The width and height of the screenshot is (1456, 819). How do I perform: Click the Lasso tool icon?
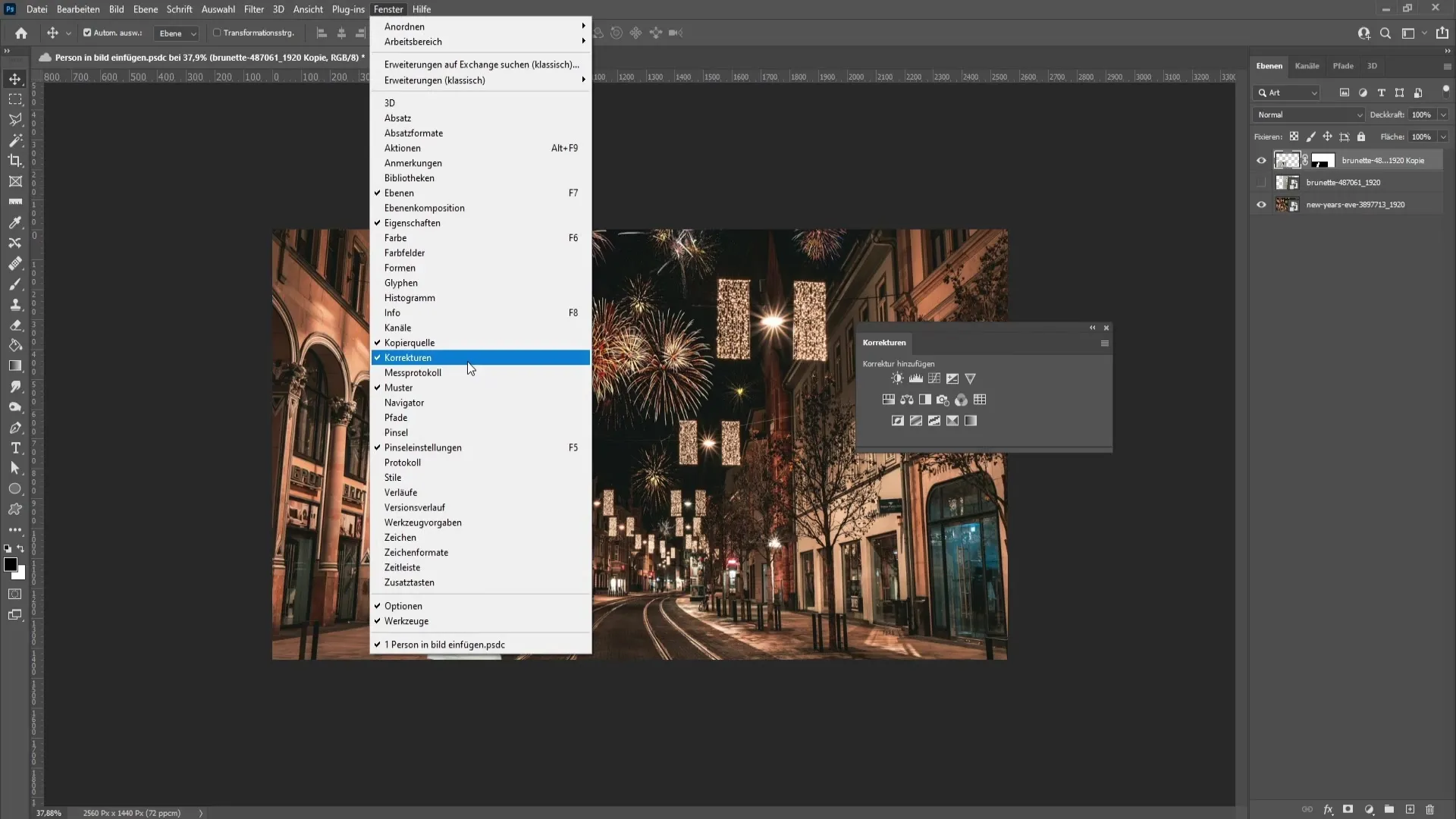15,119
